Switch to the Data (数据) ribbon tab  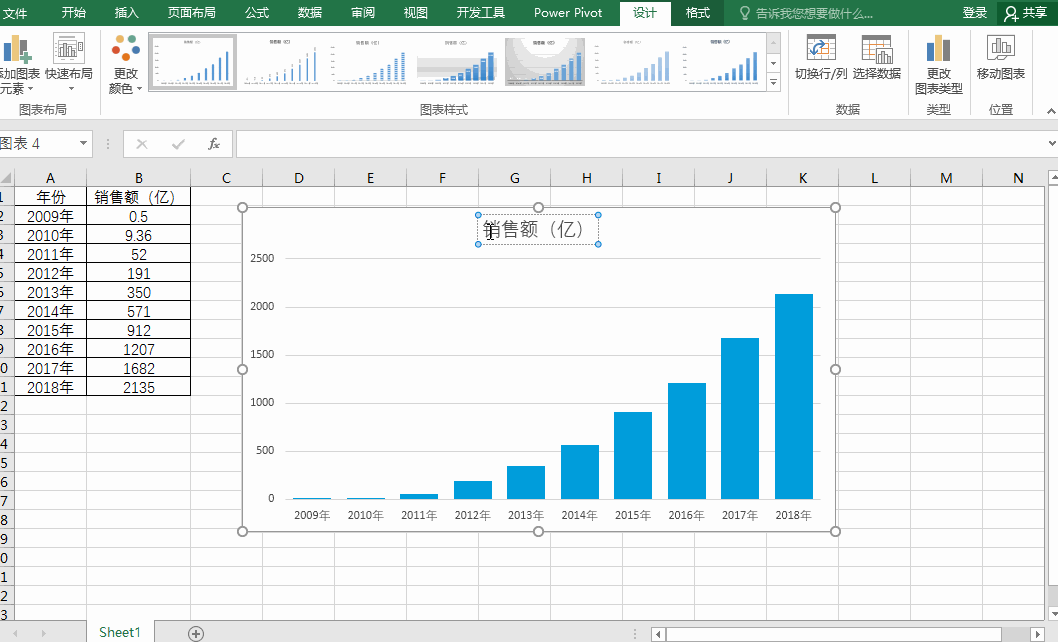[310, 13]
